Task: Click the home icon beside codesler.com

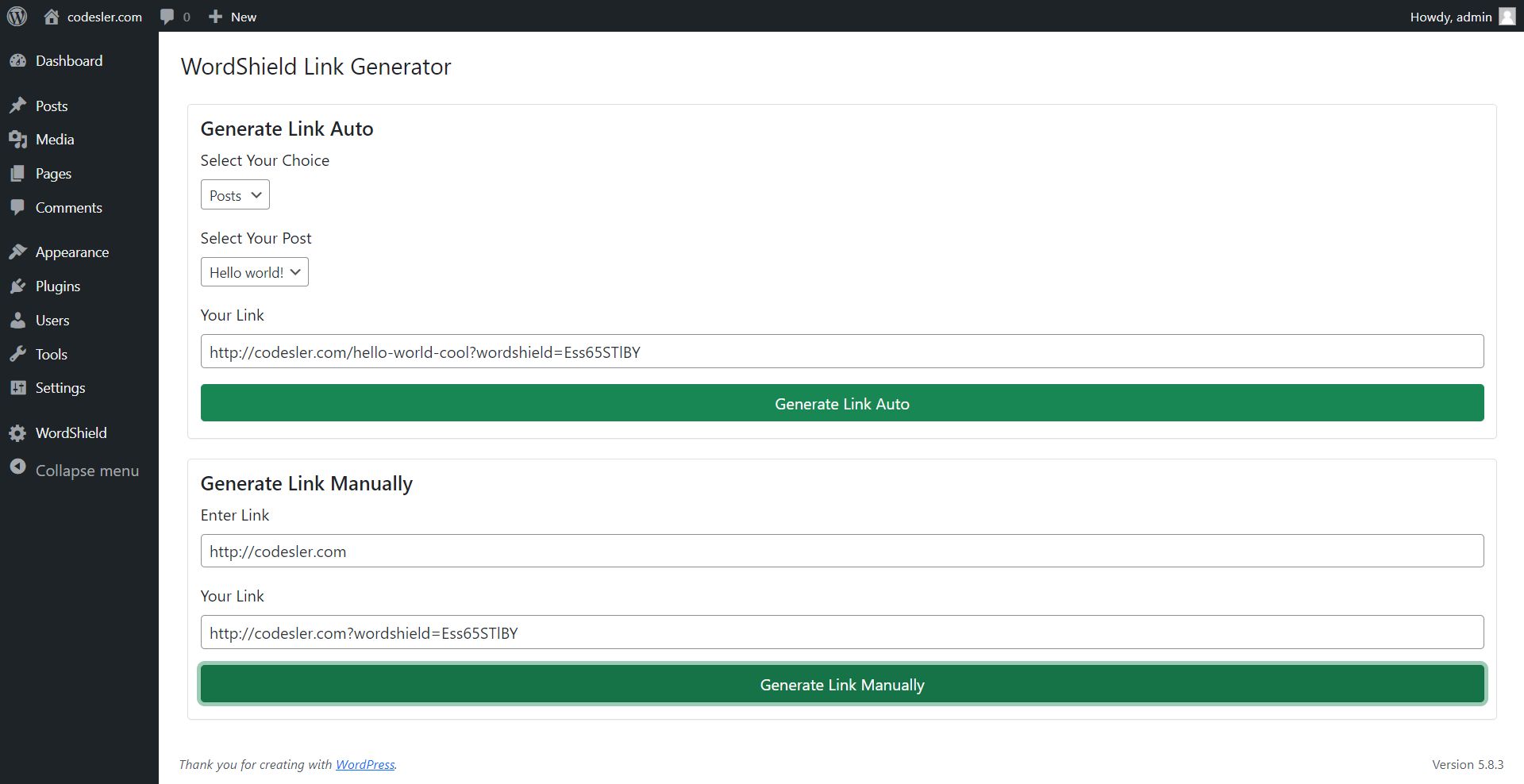Action: coord(52,17)
